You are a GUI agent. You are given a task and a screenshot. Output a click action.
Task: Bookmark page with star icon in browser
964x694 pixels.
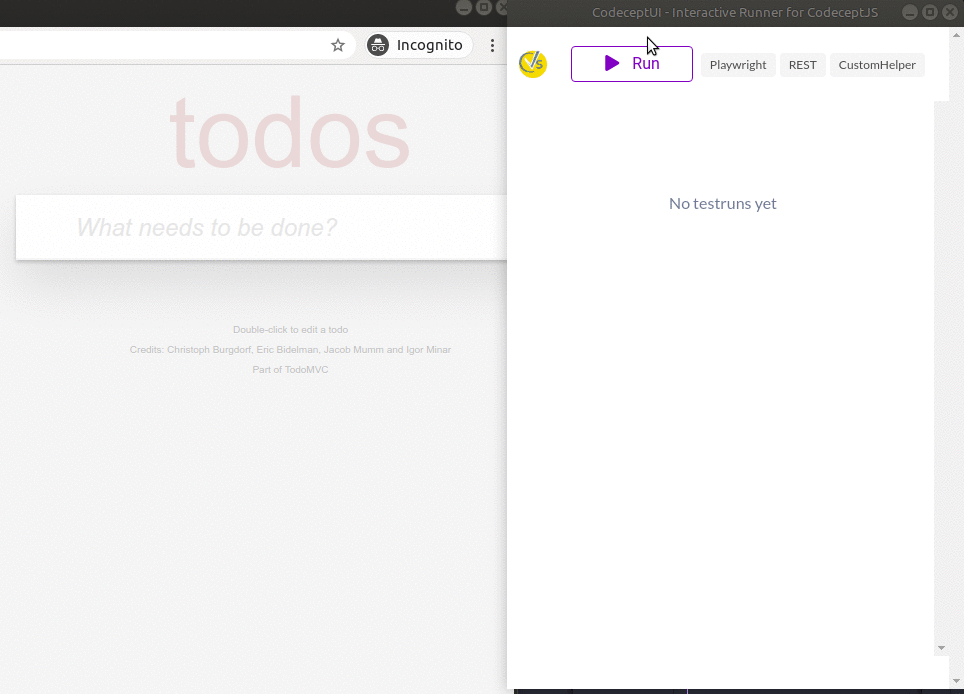[x=338, y=45]
